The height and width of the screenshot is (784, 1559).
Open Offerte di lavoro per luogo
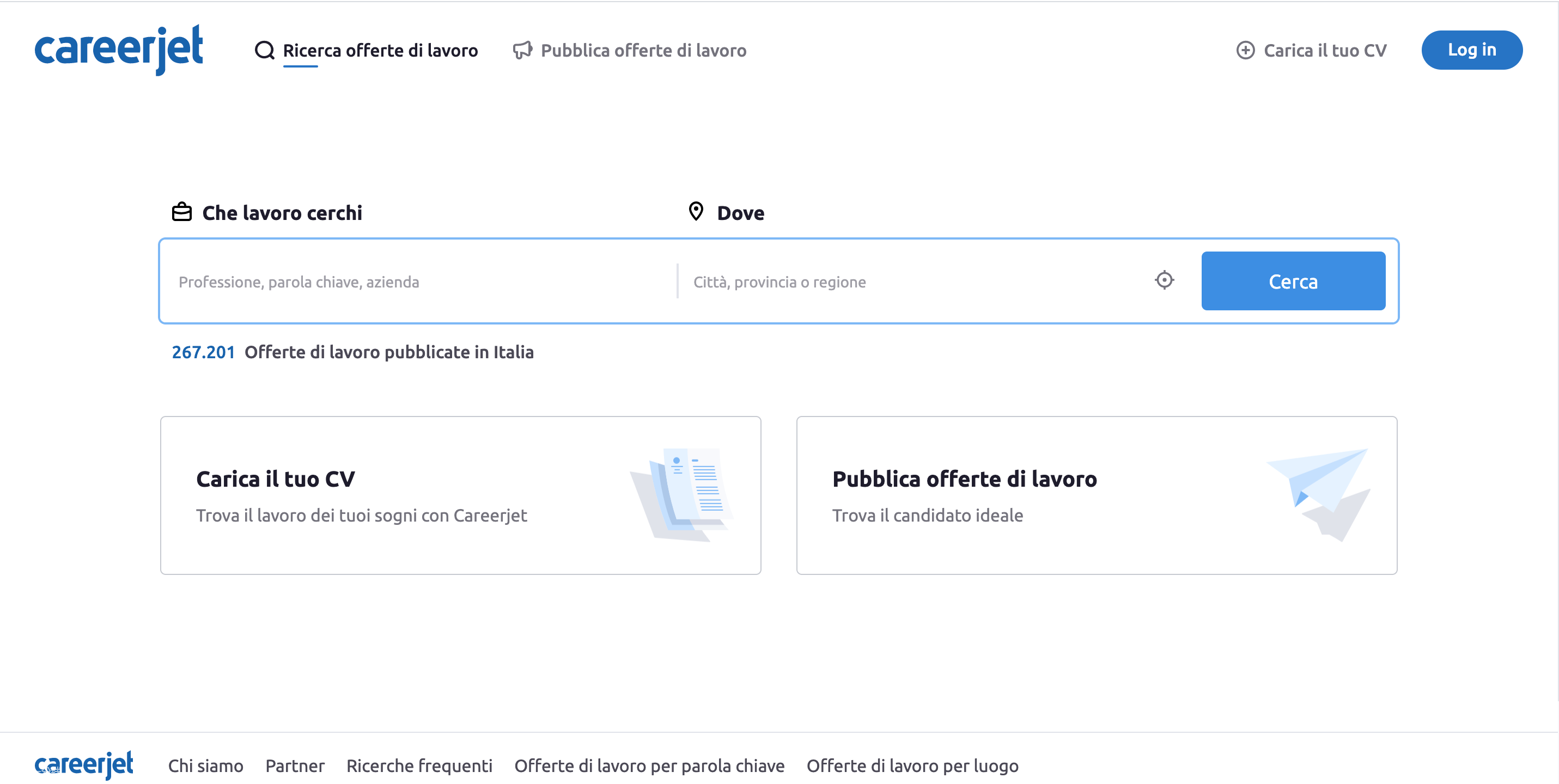[x=912, y=766]
